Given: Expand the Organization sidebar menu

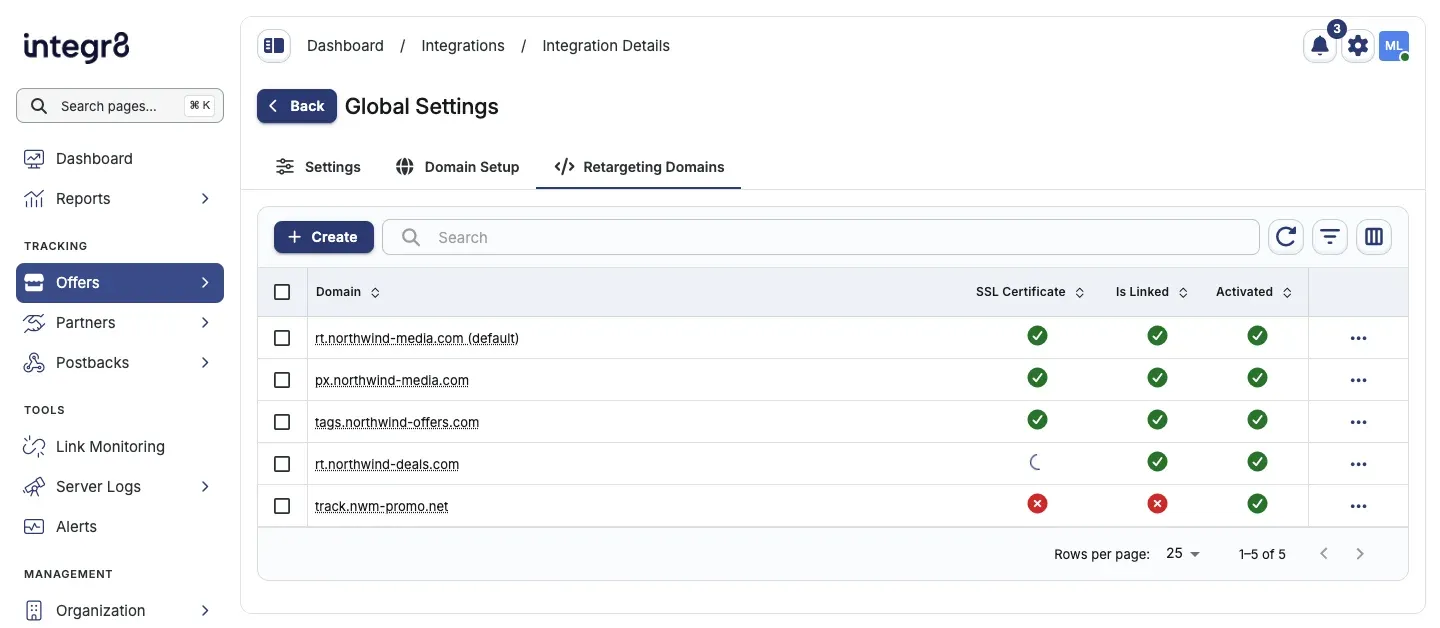Looking at the screenshot, I should click(x=120, y=610).
